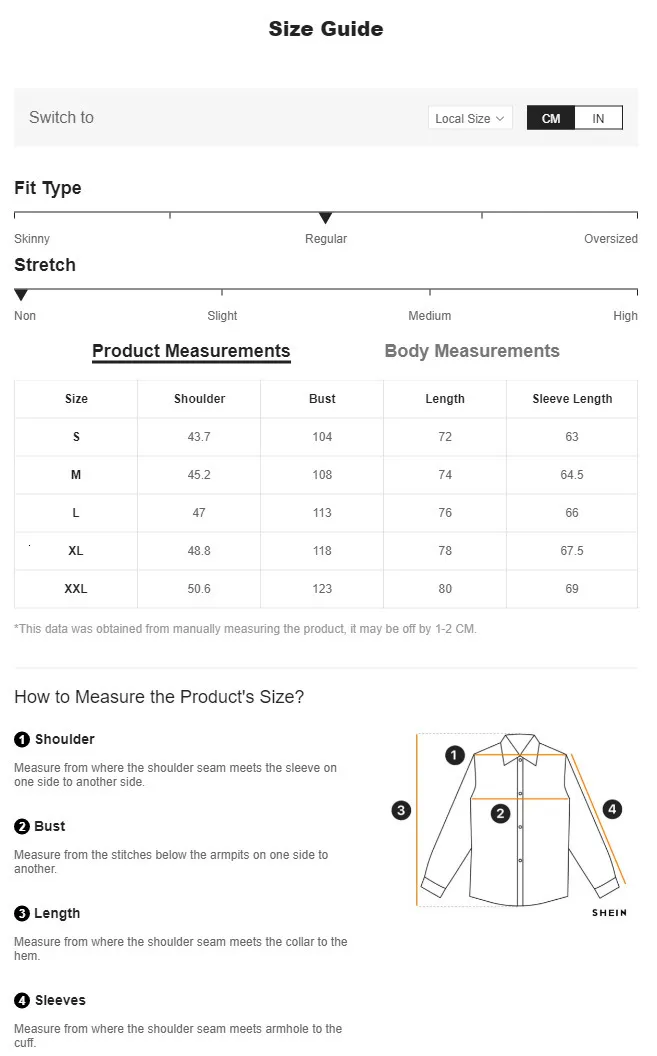
Task: Click the number 1 shoulder marker on shirt diagram
Action: coord(455,755)
